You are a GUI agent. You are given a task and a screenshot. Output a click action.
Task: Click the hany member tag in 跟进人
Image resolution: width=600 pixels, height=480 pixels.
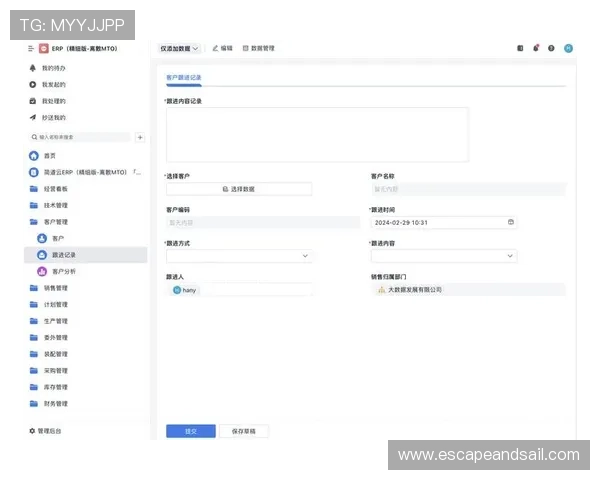[185, 290]
